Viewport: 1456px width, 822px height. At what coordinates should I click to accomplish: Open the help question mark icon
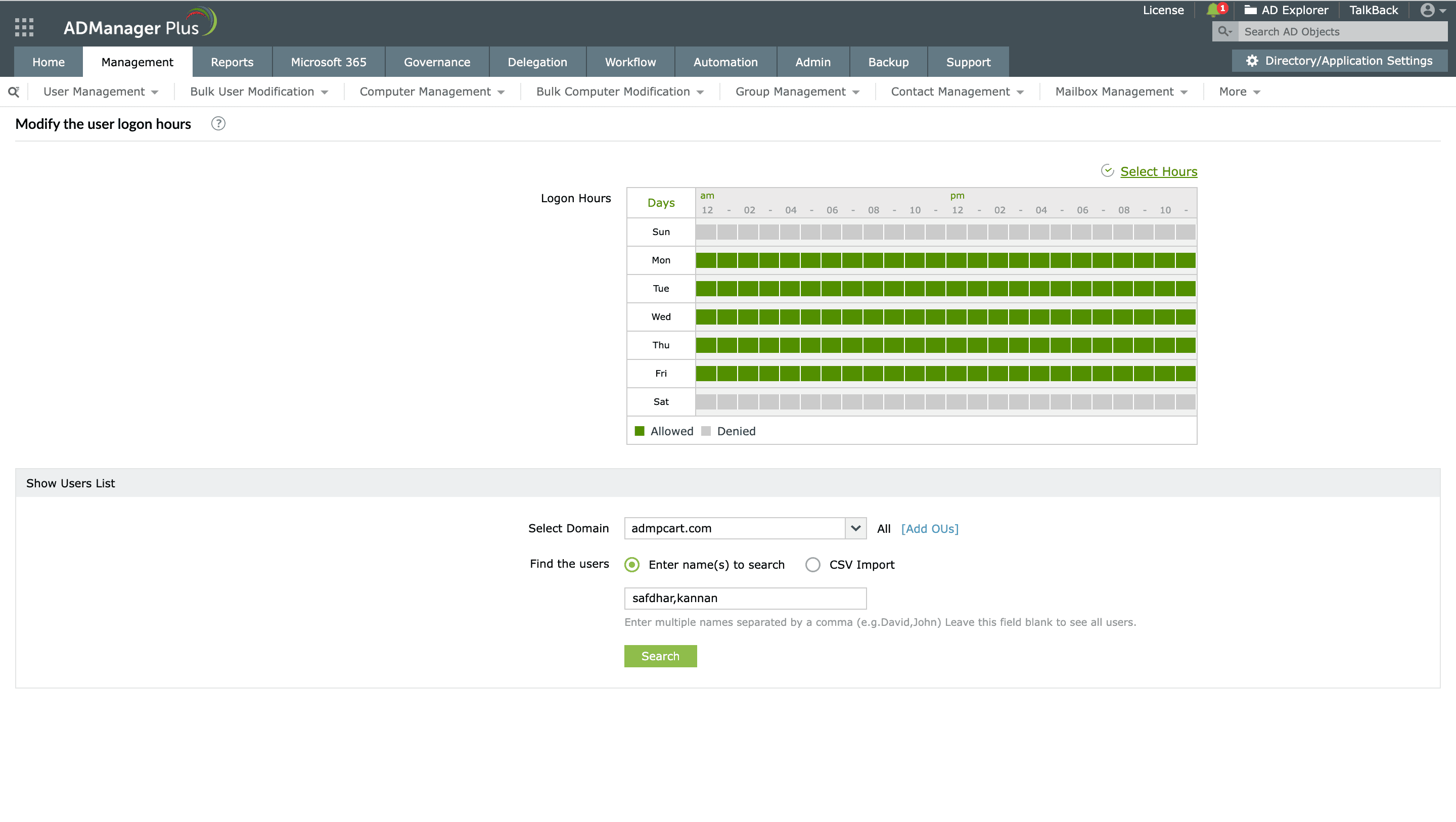pyautogui.click(x=218, y=124)
